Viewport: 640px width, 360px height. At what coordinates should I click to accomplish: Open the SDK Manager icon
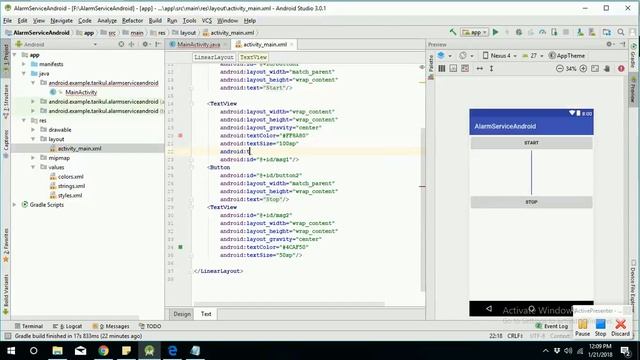click(x=592, y=32)
